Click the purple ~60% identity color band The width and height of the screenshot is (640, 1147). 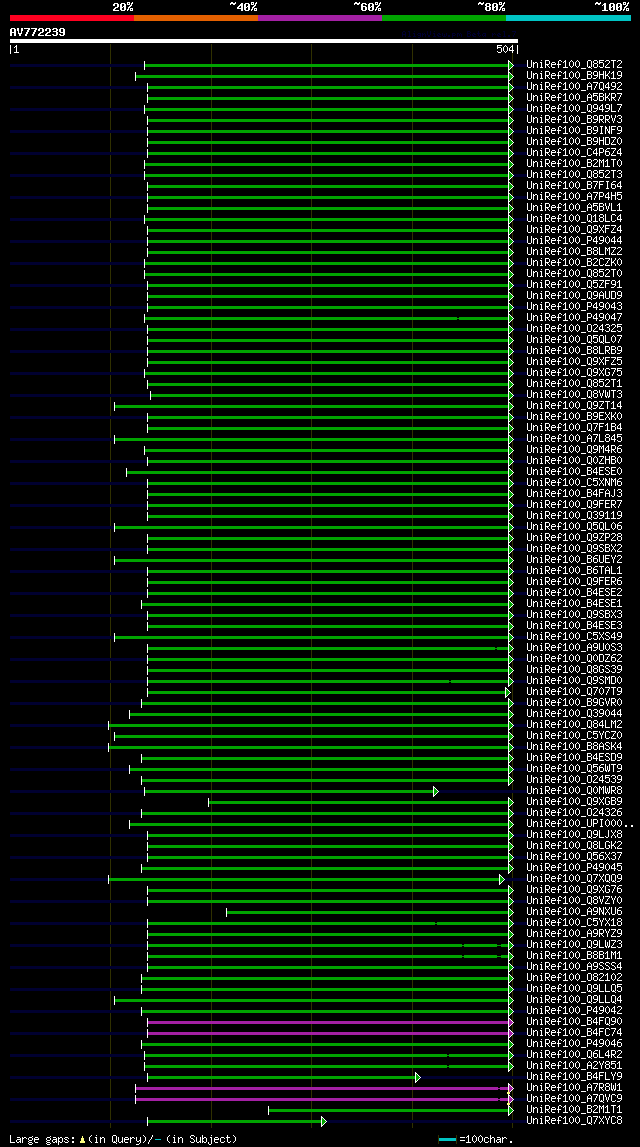(x=320, y=18)
